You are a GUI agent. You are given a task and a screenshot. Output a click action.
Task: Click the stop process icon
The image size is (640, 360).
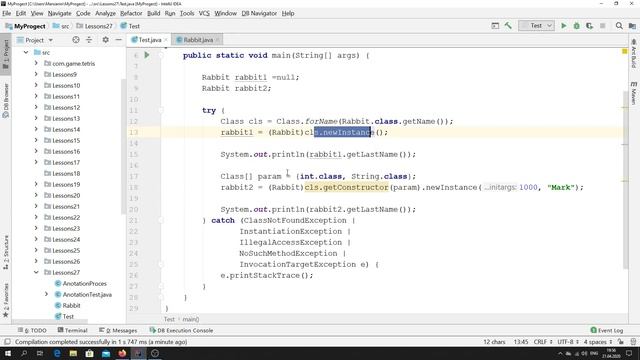pos(602,26)
